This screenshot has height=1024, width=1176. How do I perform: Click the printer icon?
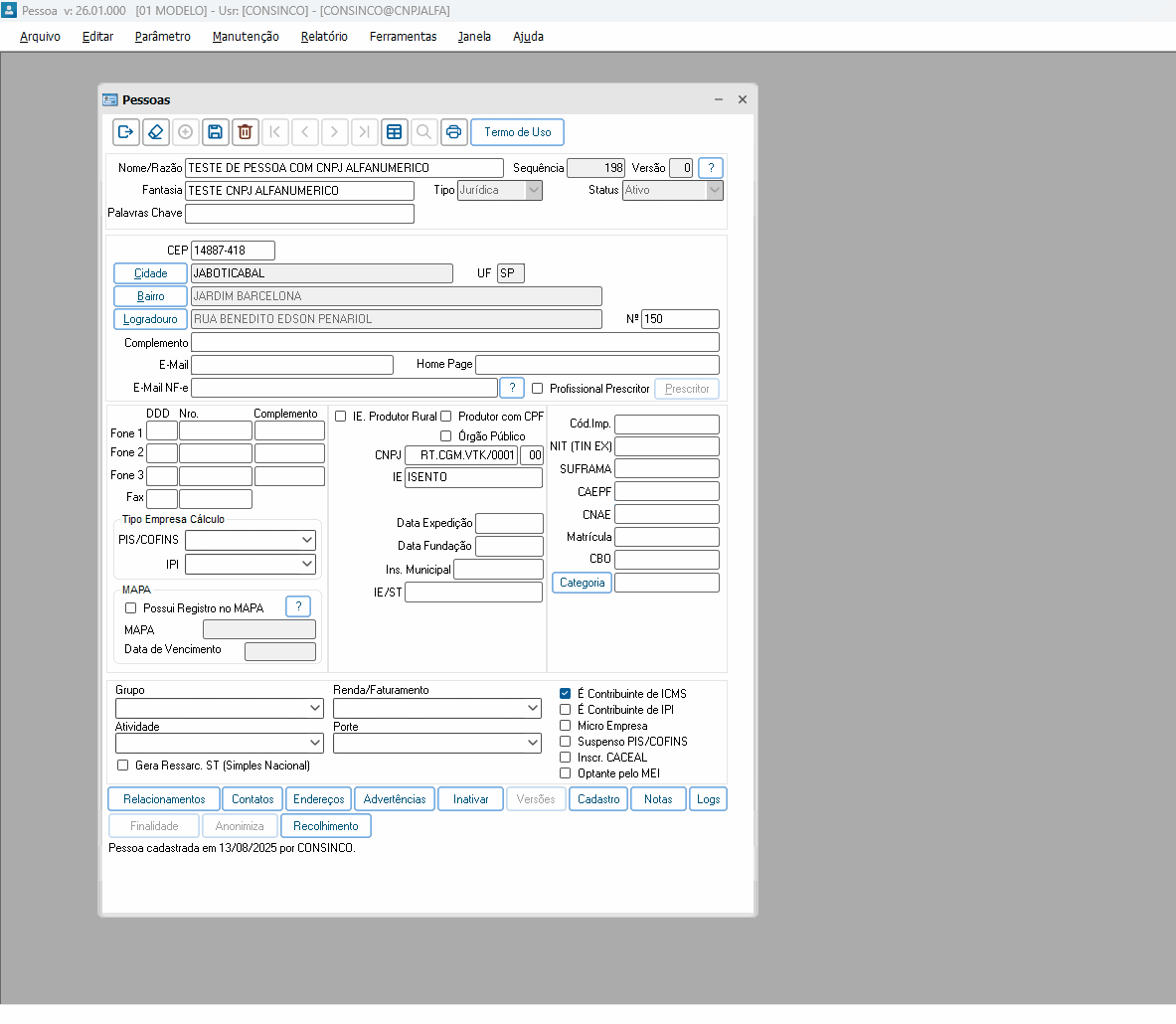pos(453,132)
